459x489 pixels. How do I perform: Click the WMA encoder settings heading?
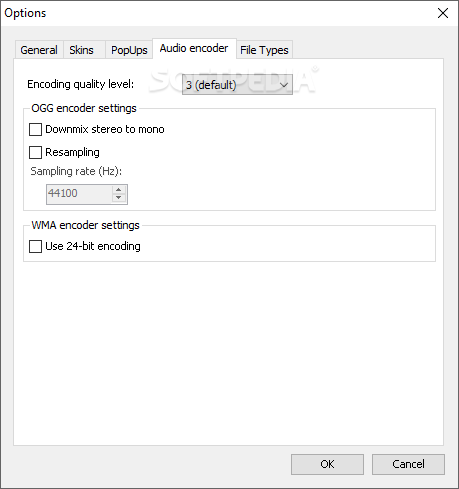pyautogui.click(x=85, y=225)
